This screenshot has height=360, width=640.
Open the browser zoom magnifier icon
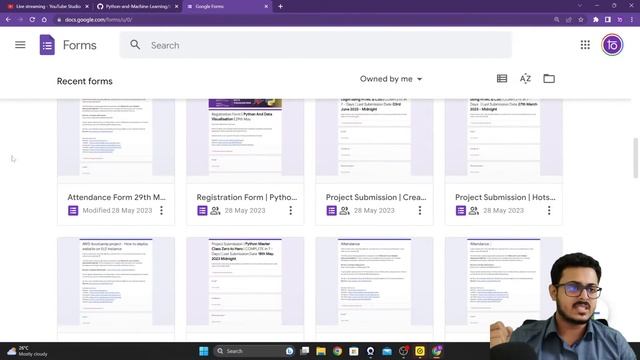(x=557, y=20)
